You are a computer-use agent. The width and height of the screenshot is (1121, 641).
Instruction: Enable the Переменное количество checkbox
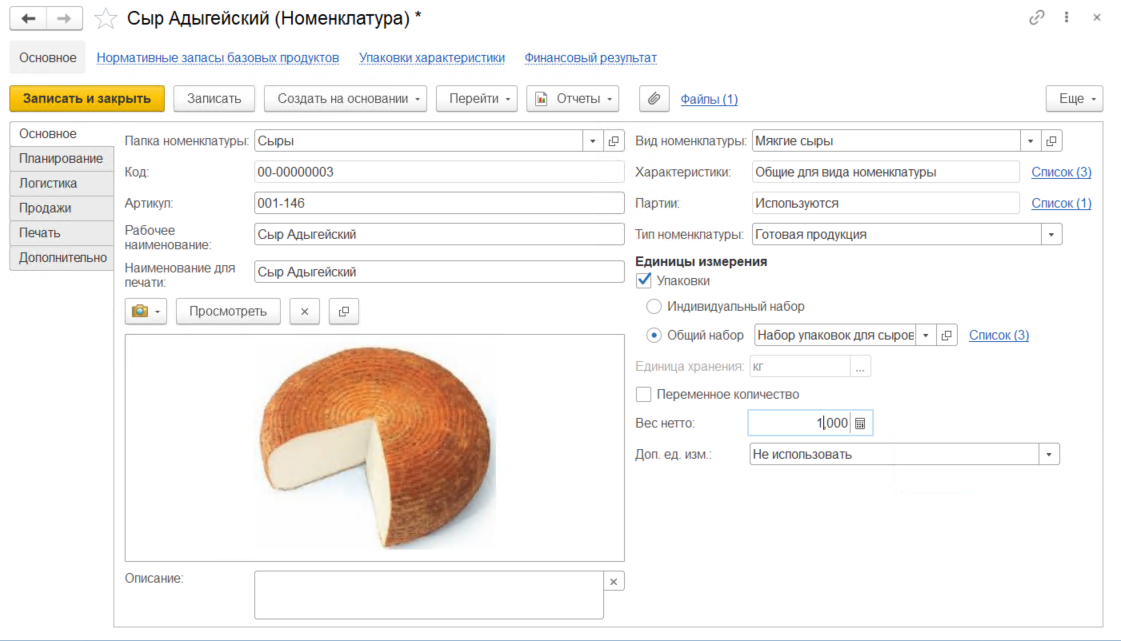644,394
